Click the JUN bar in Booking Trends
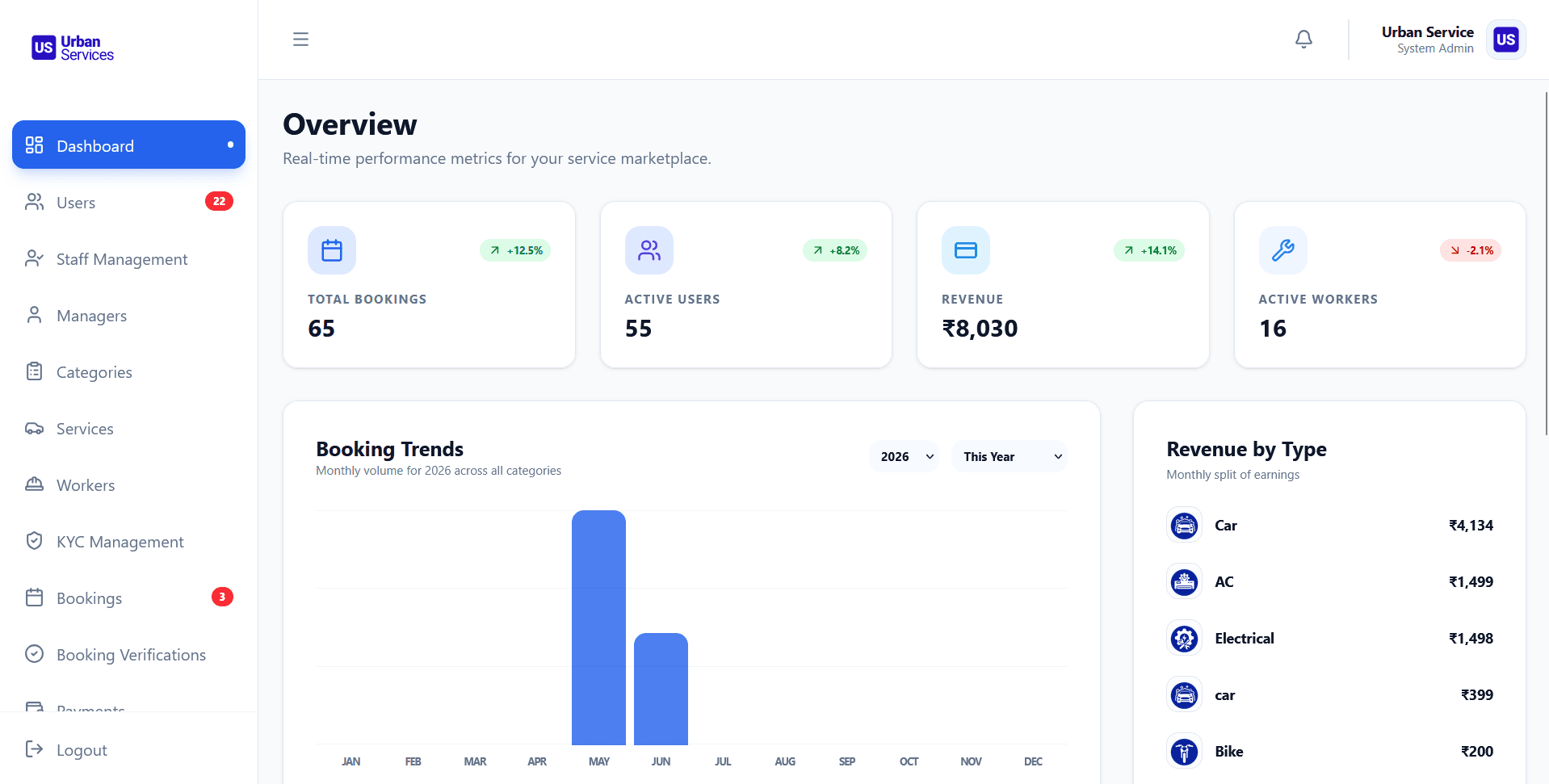 coord(661,689)
